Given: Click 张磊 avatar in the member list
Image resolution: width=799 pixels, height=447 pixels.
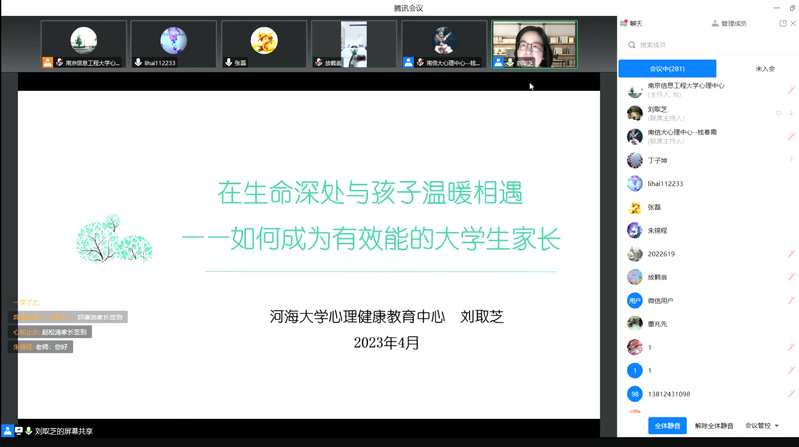Looking at the screenshot, I should 634,207.
